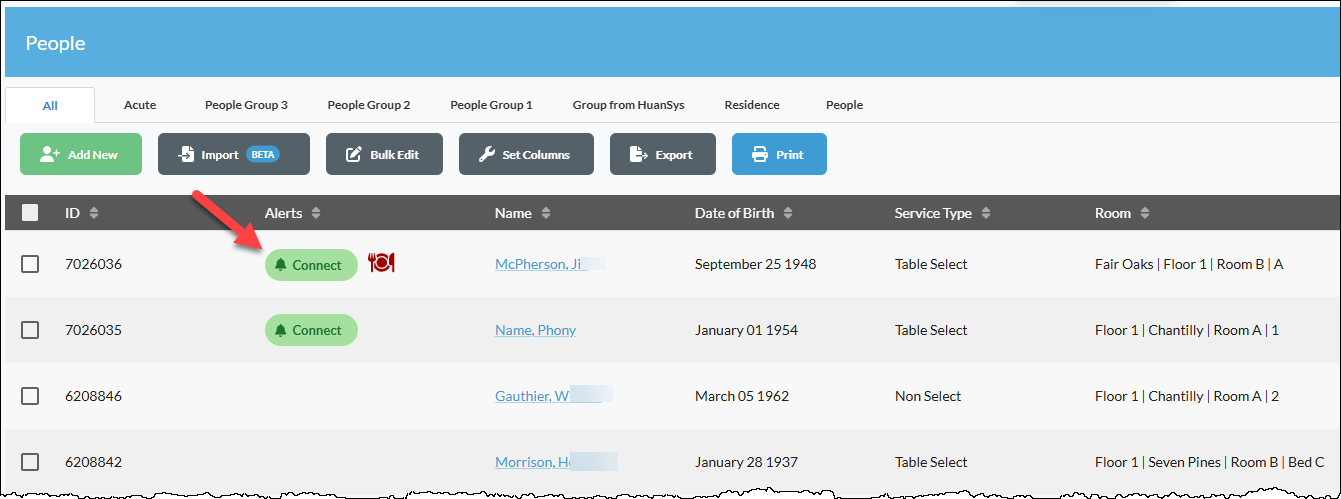Click the Non Select service type cell

pos(928,396)
